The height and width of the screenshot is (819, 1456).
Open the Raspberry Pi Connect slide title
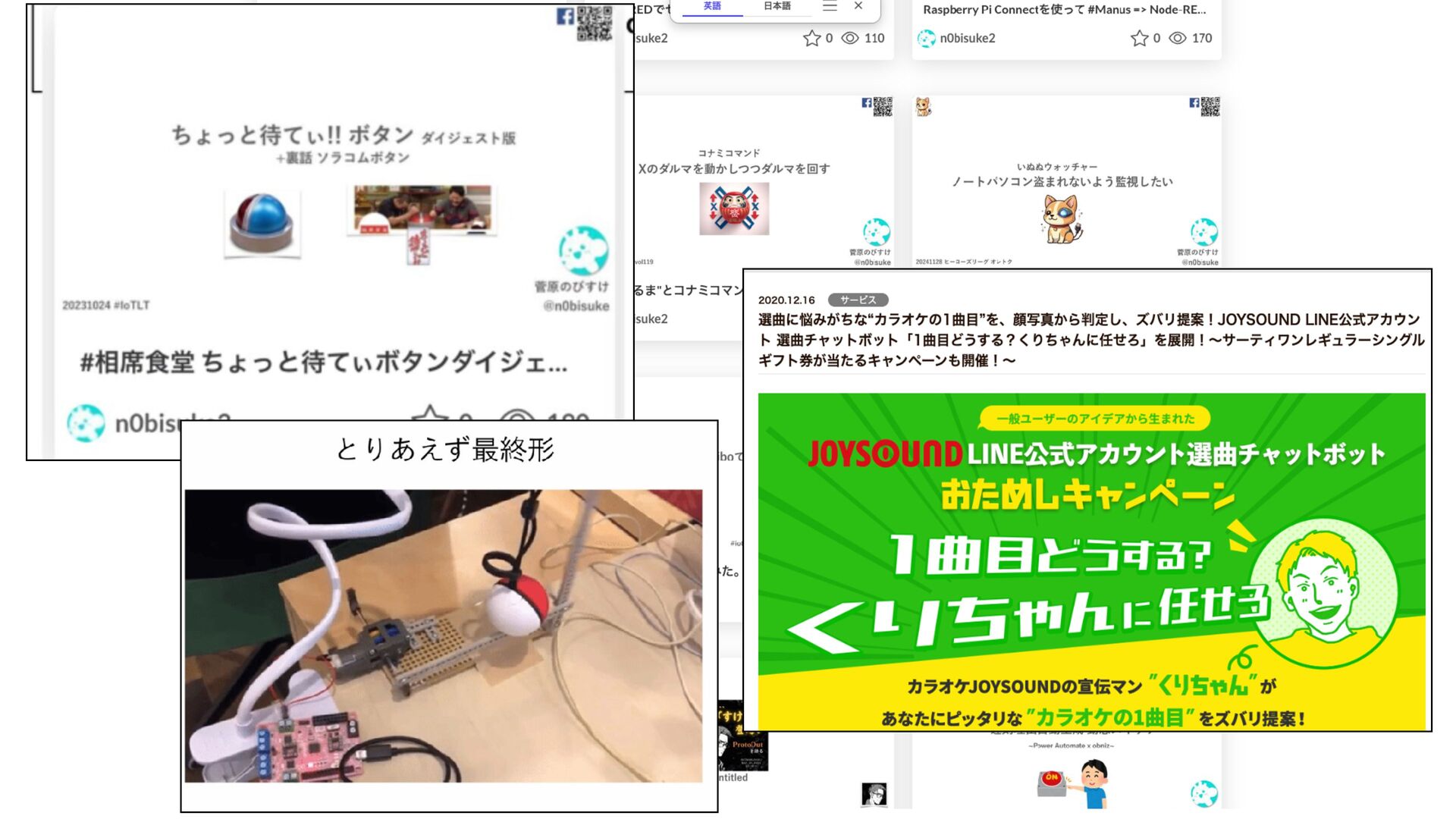pyautogui.click(x=1063, y=10)
